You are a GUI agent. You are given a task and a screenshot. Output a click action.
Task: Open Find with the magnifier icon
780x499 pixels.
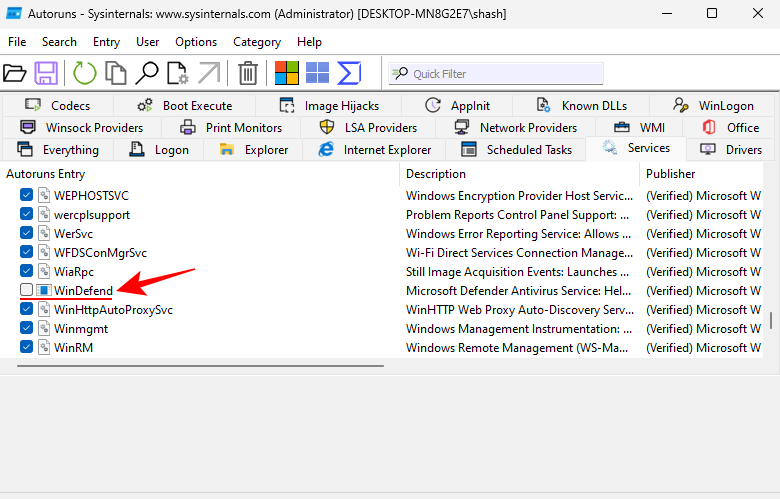147,73
